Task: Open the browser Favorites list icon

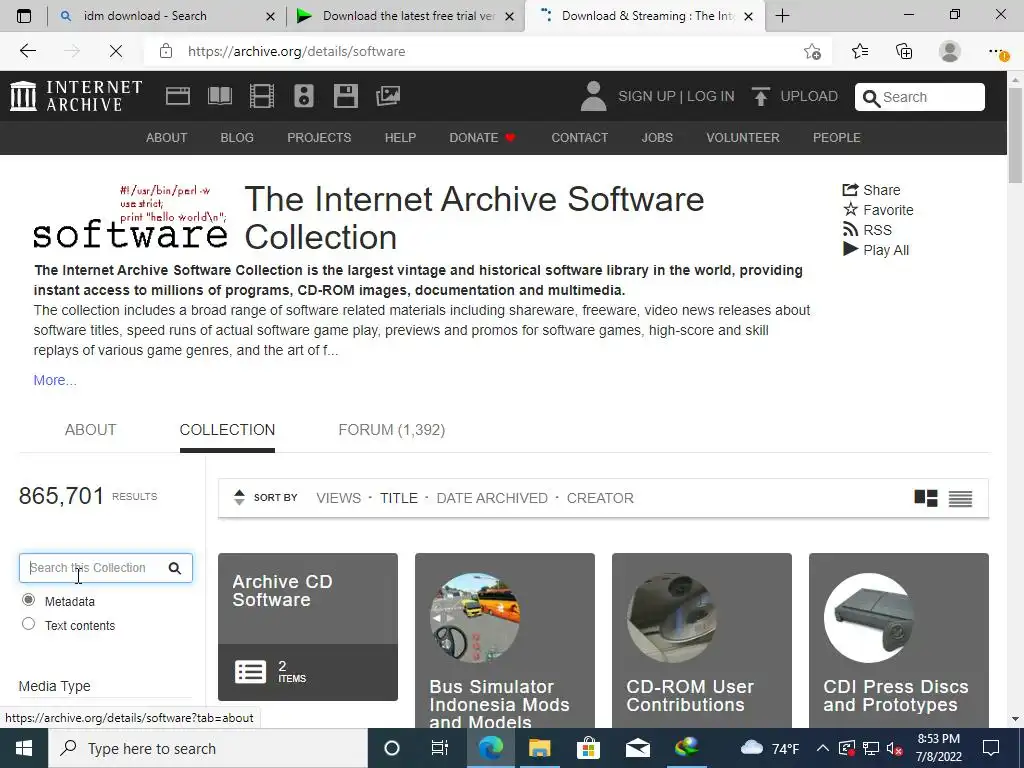Action: 860,51
